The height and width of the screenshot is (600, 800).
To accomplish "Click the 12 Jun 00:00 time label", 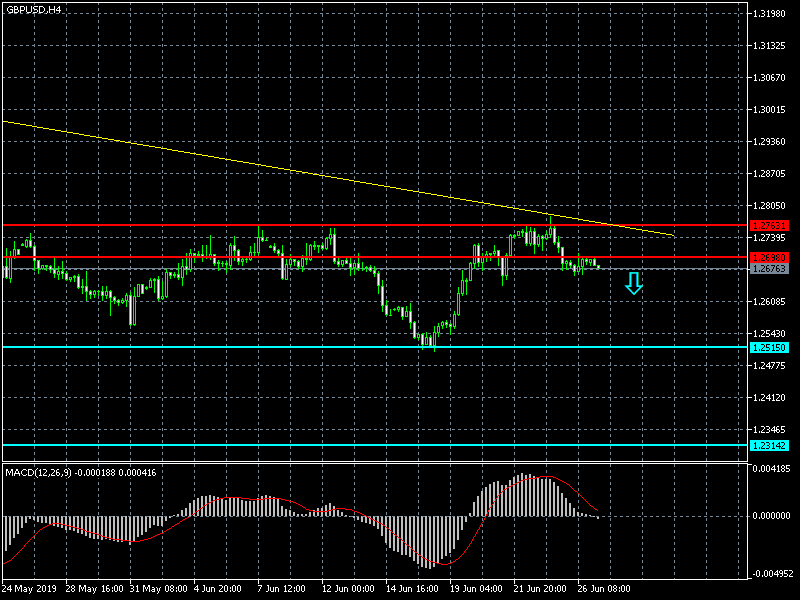I will tap(348, 589).
